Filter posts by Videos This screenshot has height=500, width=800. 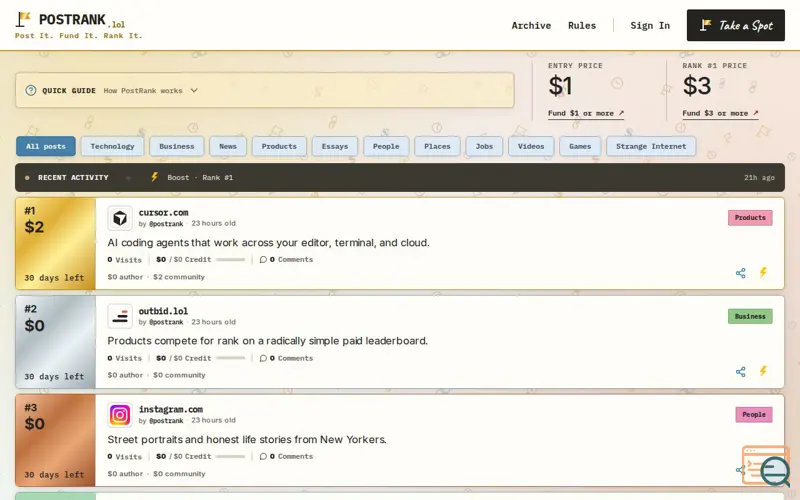click(531, 146)
